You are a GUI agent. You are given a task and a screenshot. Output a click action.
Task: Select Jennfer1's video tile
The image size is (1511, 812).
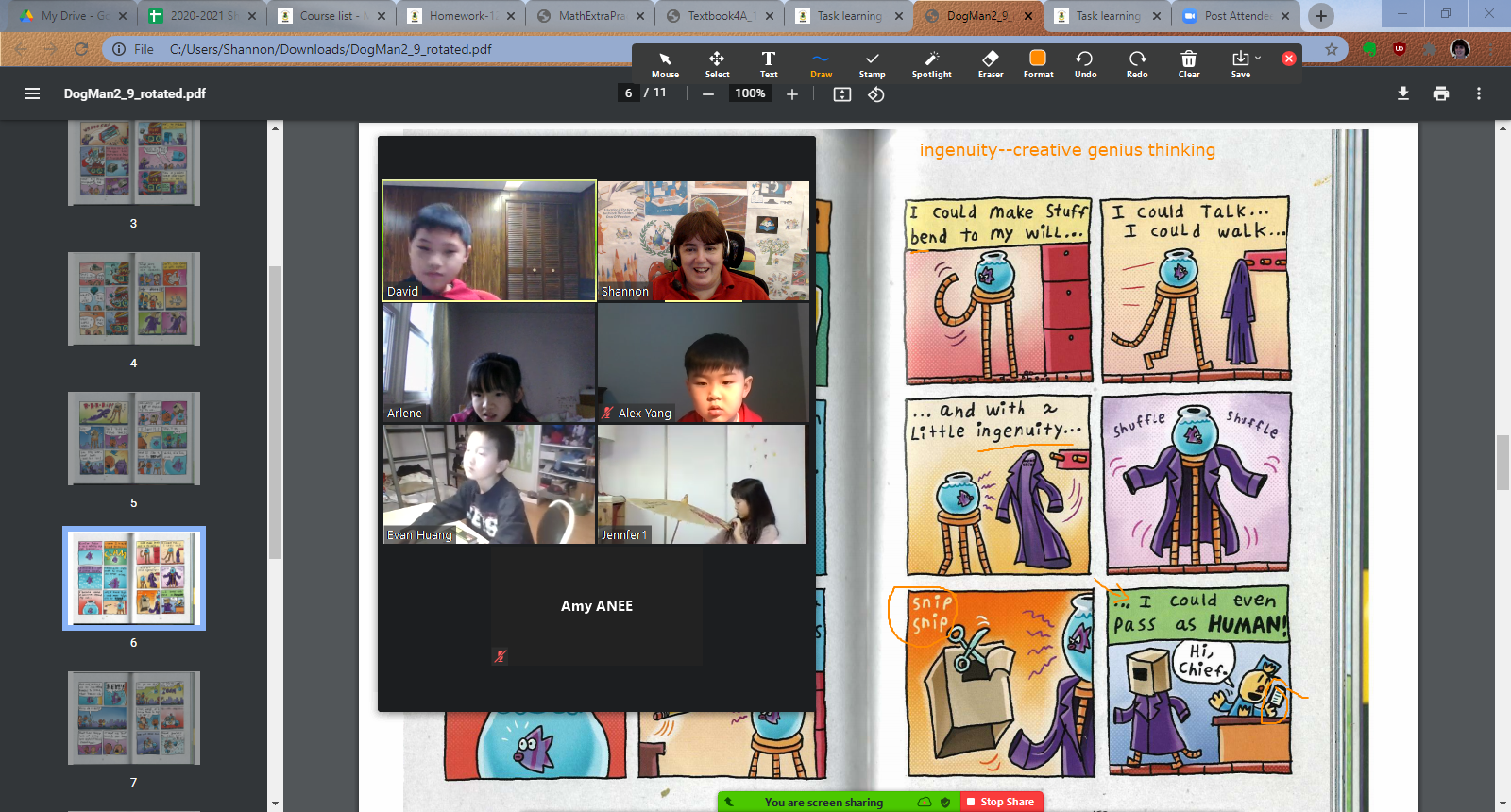703,484
